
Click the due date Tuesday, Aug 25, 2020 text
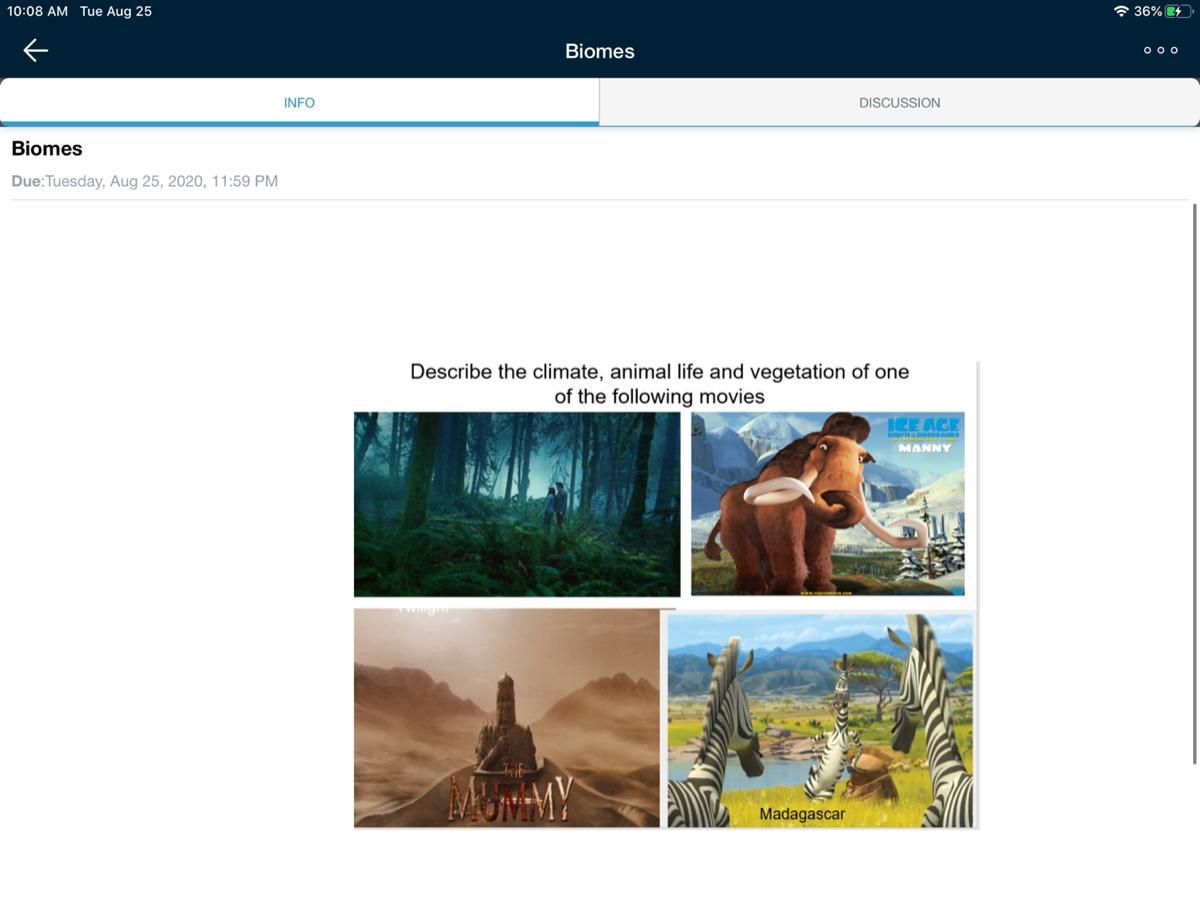[161, 181]
